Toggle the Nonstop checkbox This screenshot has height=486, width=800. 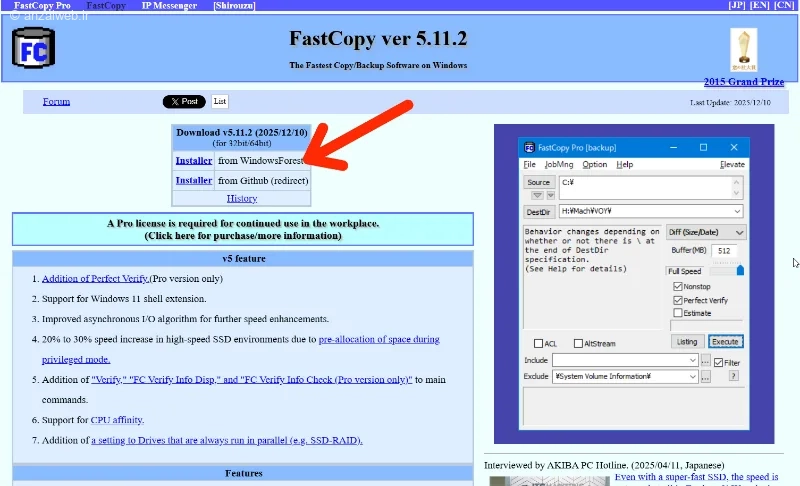[678, 286]
